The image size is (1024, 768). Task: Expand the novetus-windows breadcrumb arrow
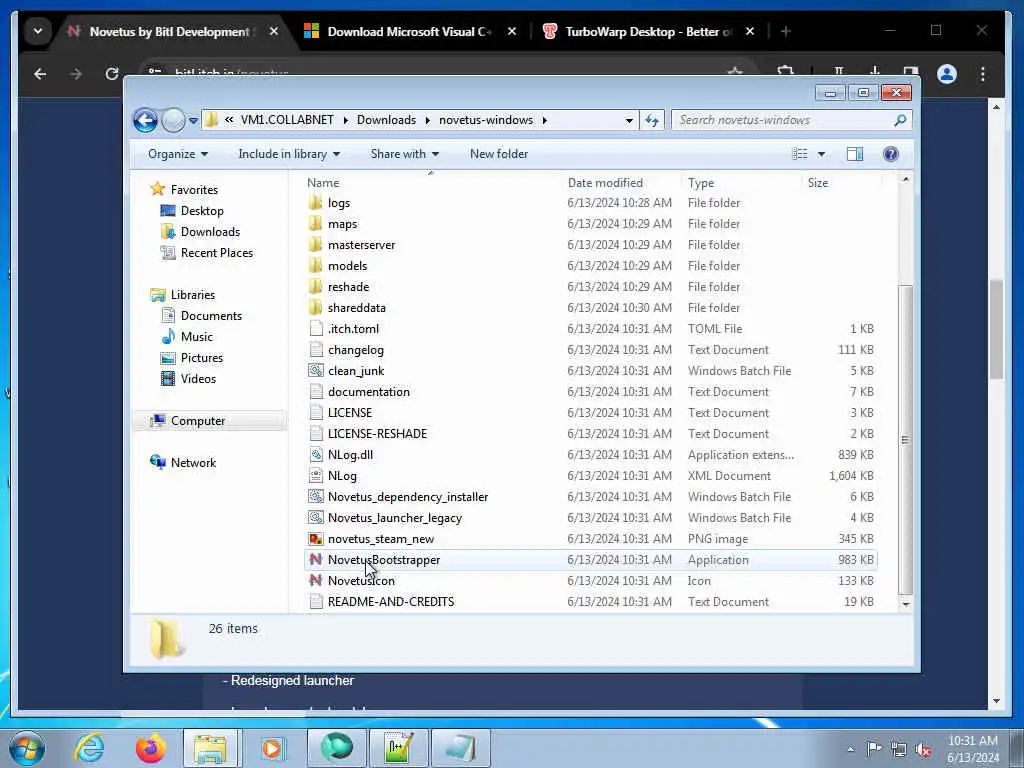(x=544, y=120)
